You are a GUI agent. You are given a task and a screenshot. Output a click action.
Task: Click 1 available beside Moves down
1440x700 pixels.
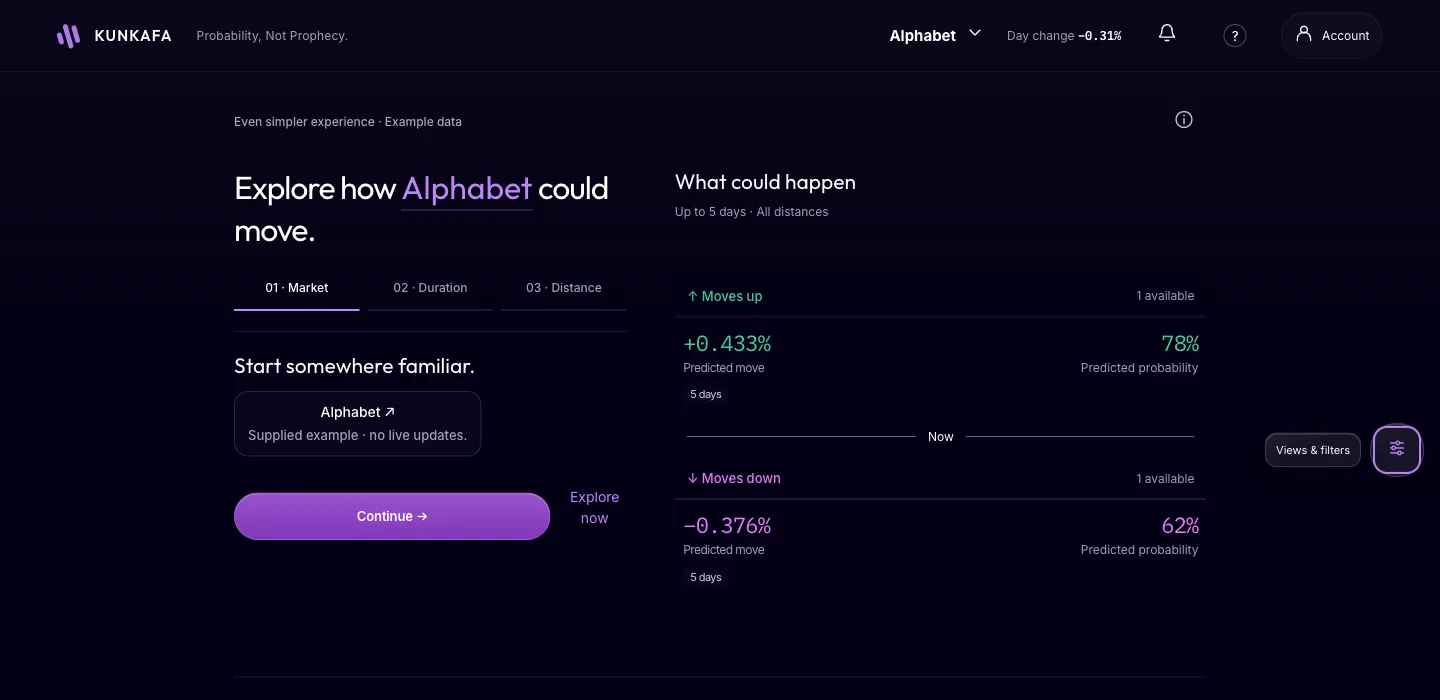coord(1165,479)
